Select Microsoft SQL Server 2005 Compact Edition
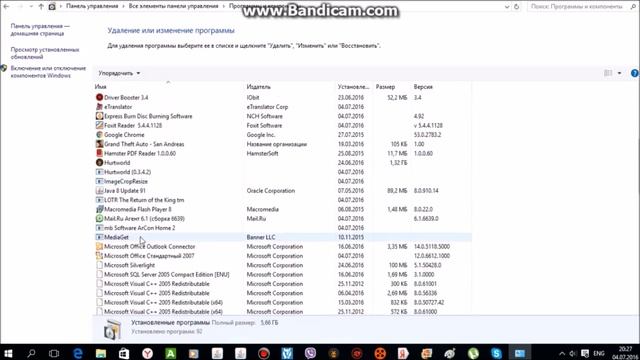Image resolution: width=640 pixels, height=360 pixels. pyautogui.click(x=282, y=274)
